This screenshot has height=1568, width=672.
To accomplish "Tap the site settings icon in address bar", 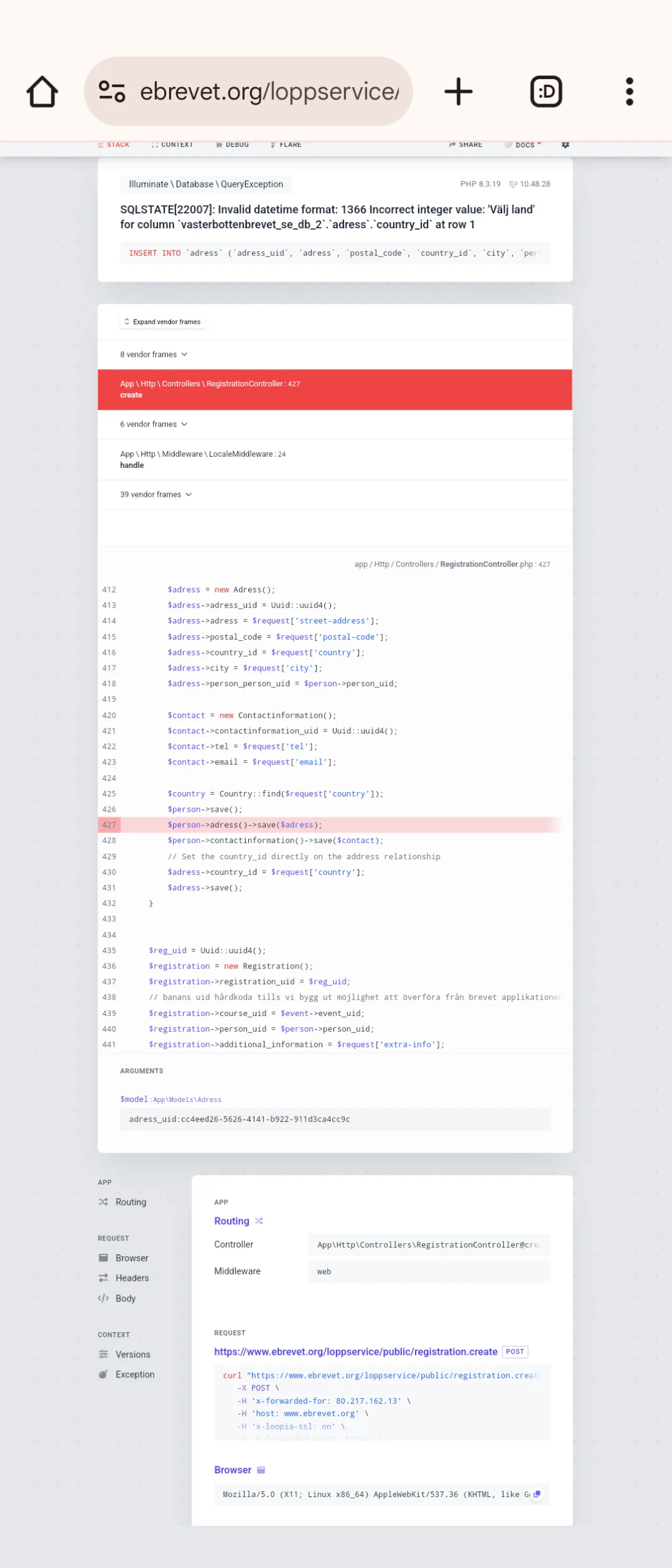I will [x=112, y=92].
